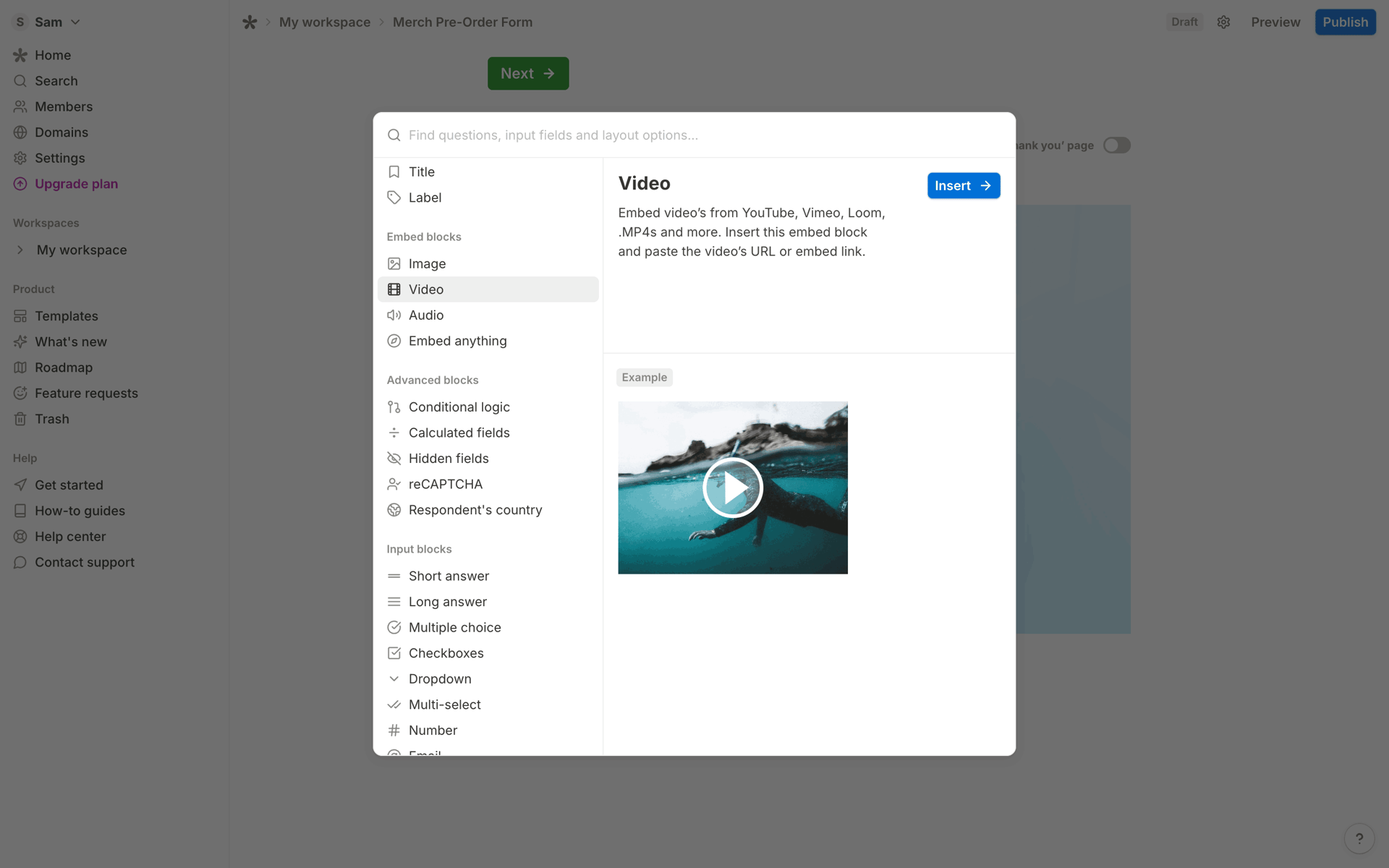Click the Tally asterisk logo in breadcrumb
The image size is (1389, 868).
tap(250, 22)
